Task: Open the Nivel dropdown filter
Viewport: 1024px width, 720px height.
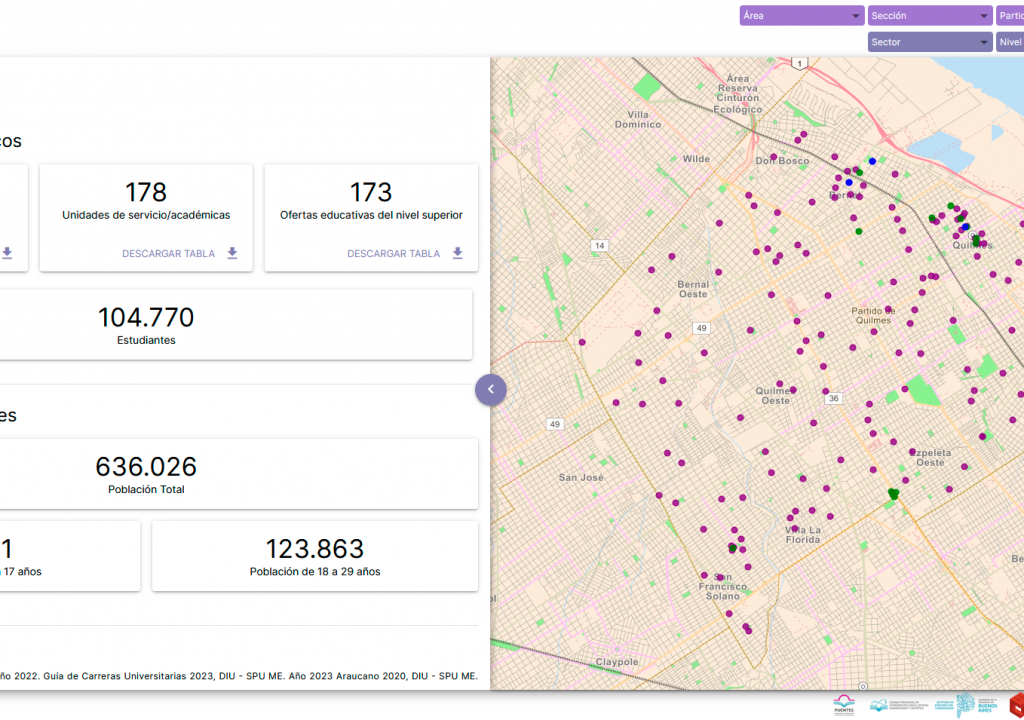Action: (1010, 42)
